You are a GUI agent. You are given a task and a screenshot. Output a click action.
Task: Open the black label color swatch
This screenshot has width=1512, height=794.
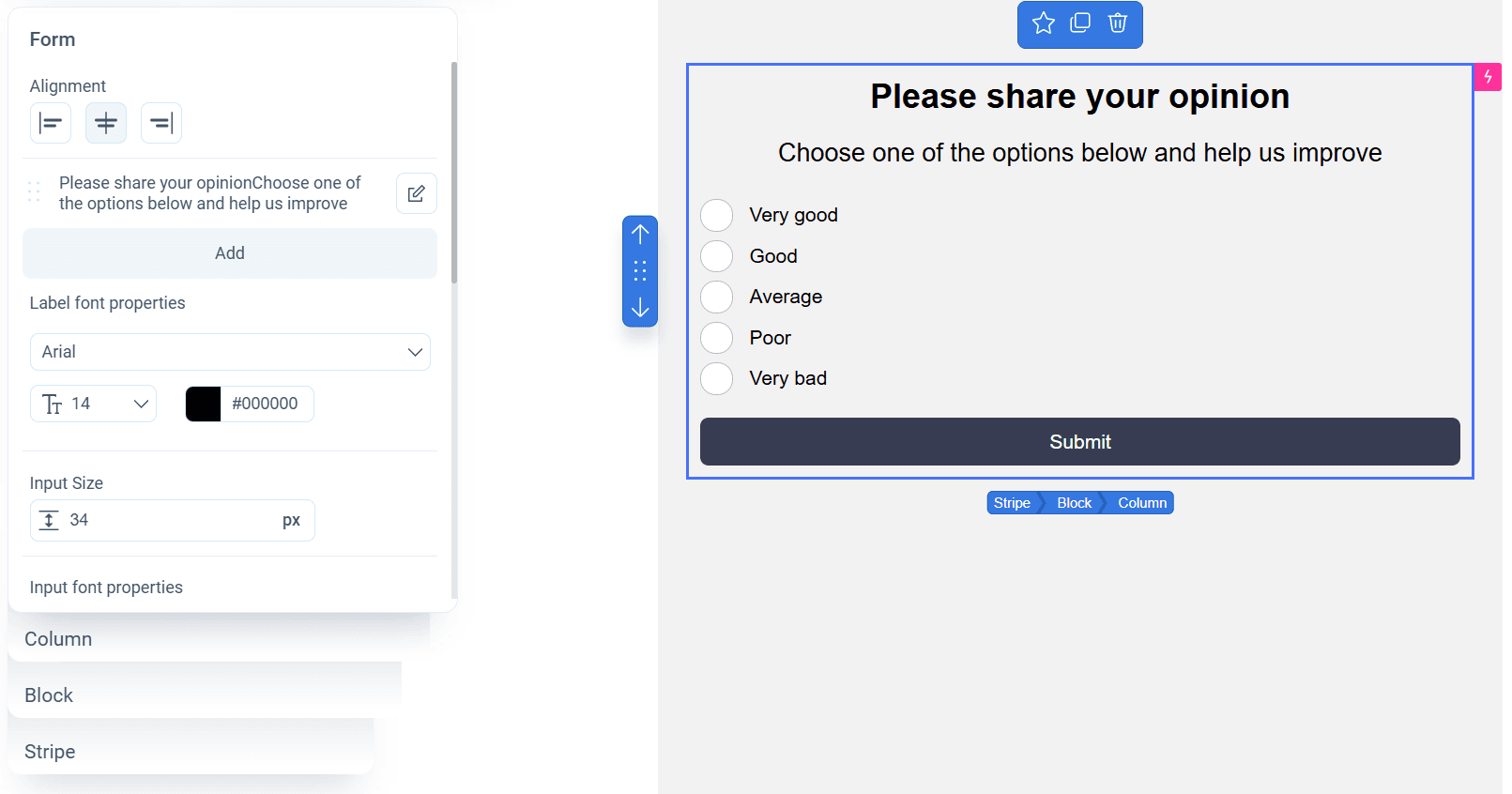point(203,404)
